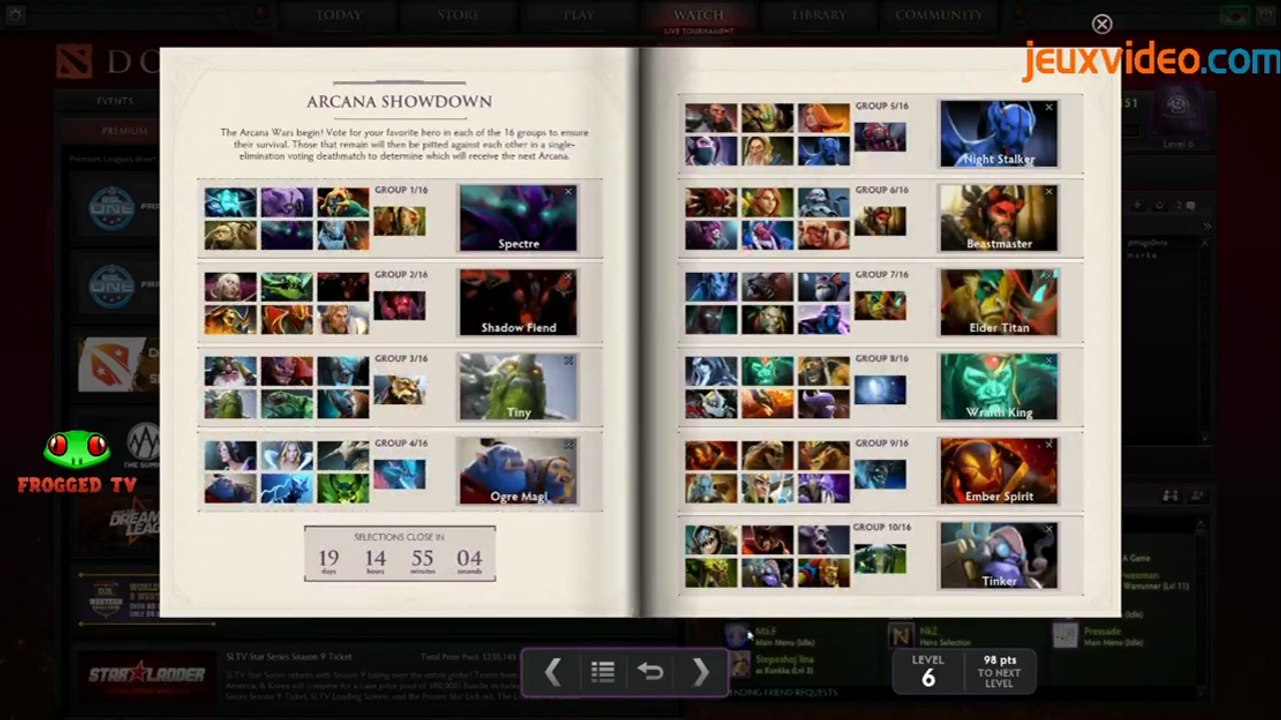Open the compendium table of contents icon
1281x720 pixels.
tap(602, 673)
